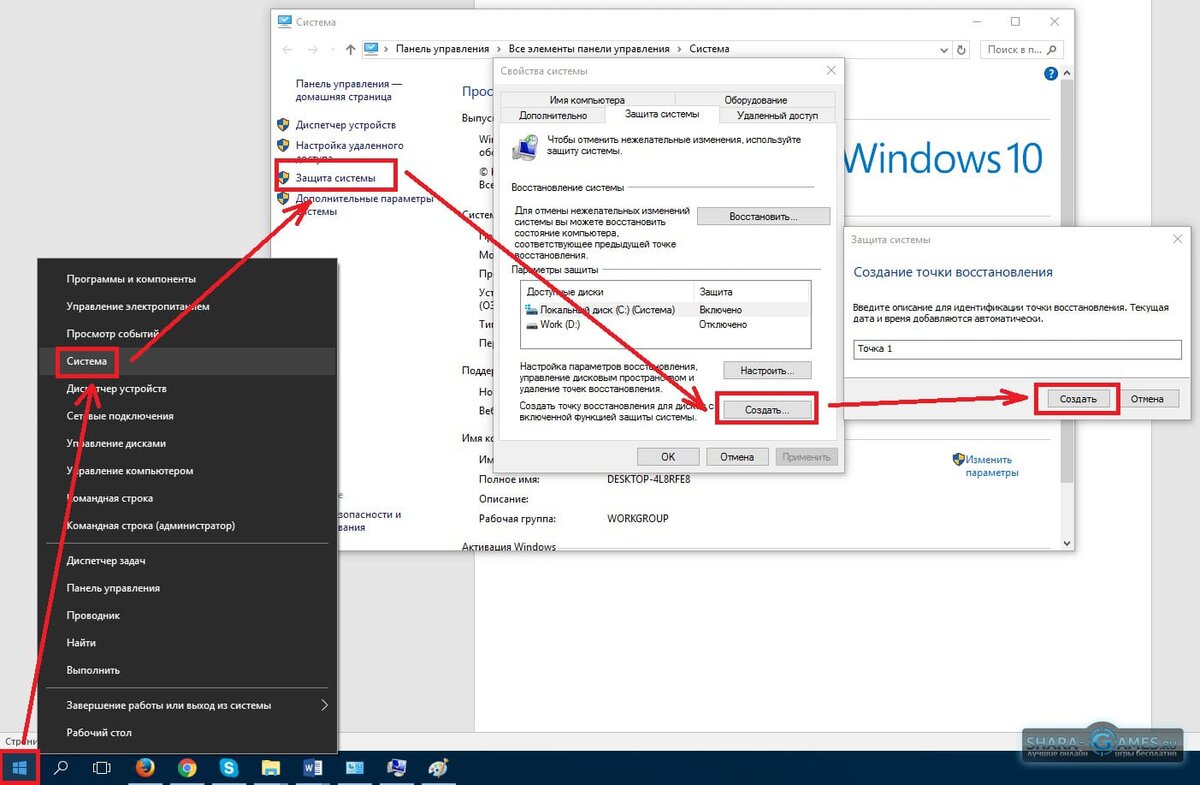The image size is (1200, 785).
Task: Click the 'Восстановить...' button
Action: tap(764, 216)
